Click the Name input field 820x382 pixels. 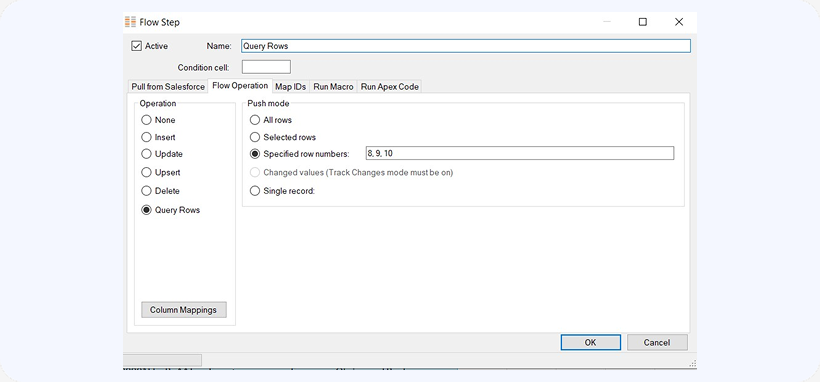[x=465, y=46]
